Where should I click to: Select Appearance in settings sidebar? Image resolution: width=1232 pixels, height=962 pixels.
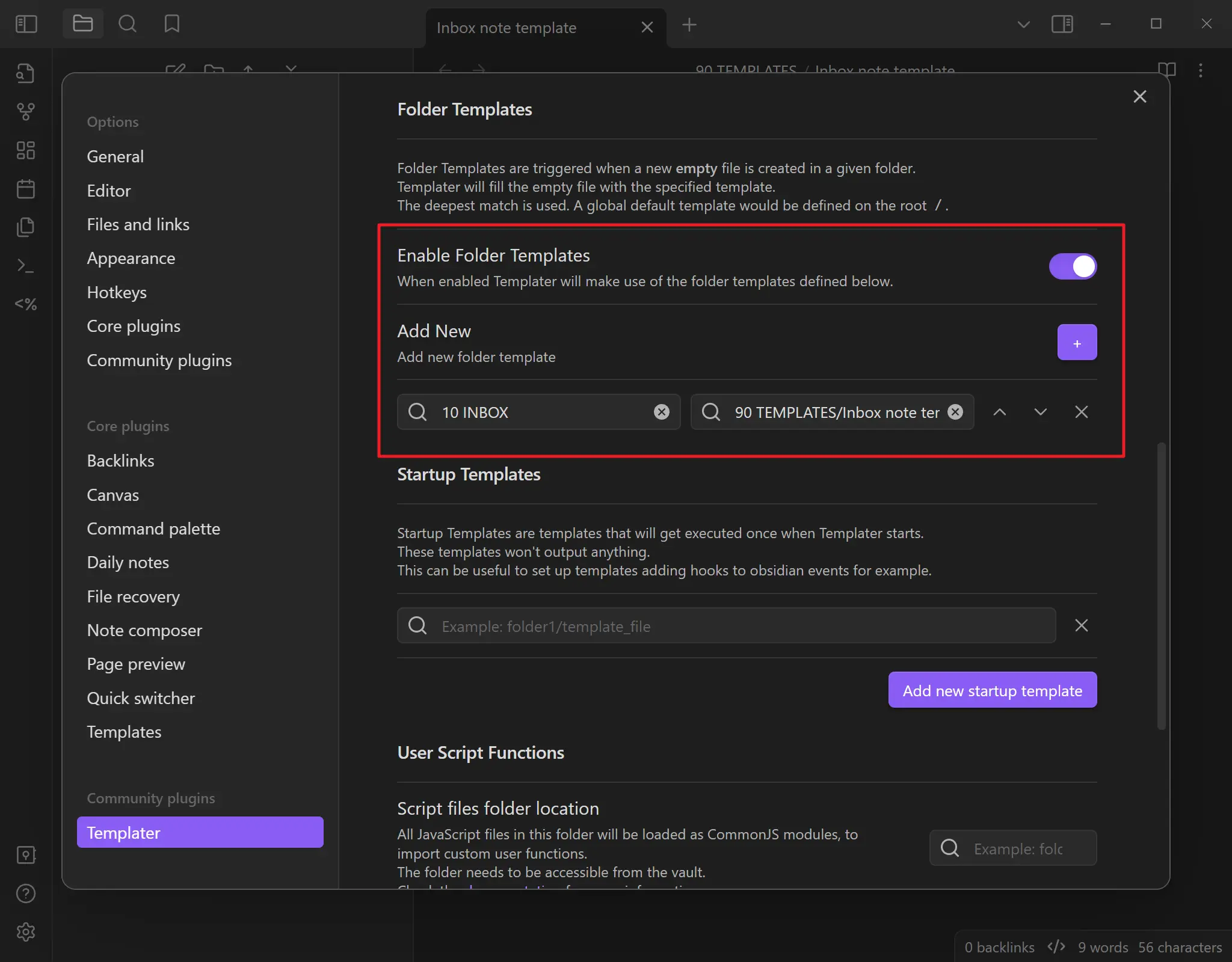coord(131,258)
